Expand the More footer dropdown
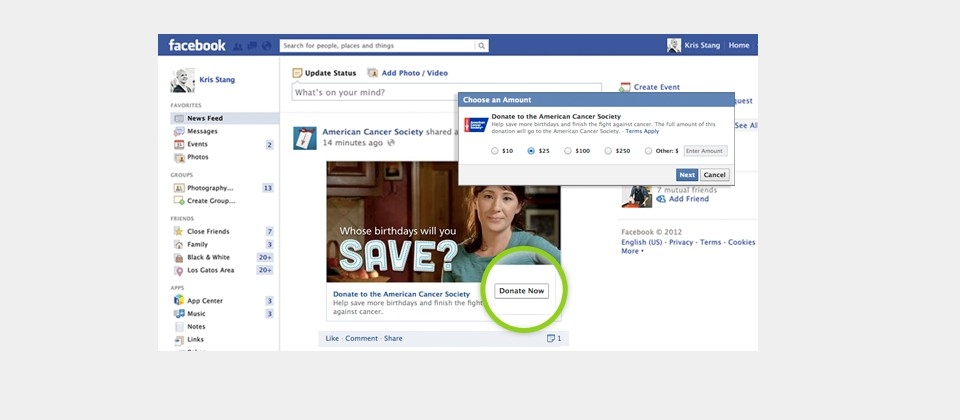 coord(632,252)
